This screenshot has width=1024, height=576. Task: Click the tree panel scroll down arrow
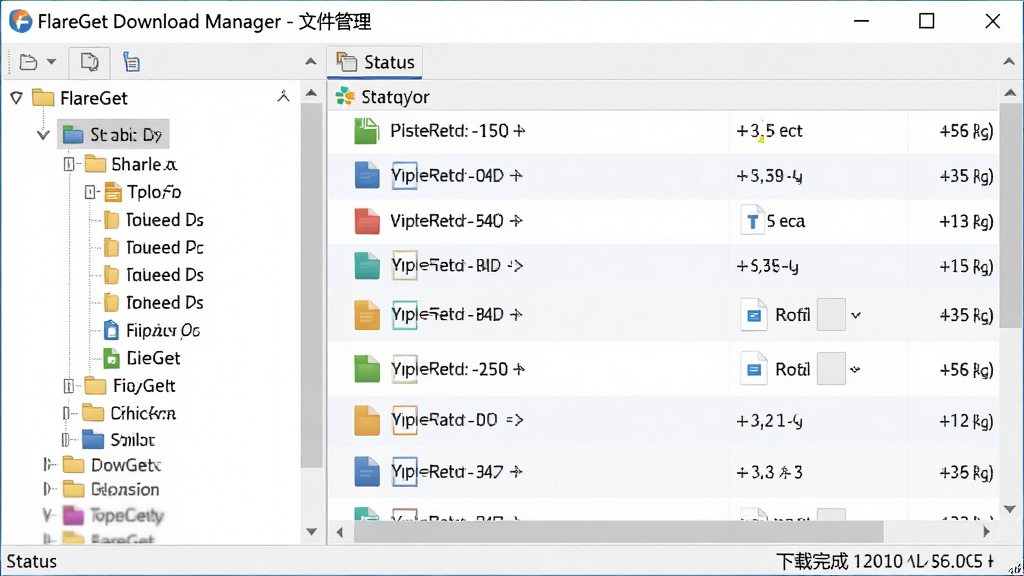[312, 532]
